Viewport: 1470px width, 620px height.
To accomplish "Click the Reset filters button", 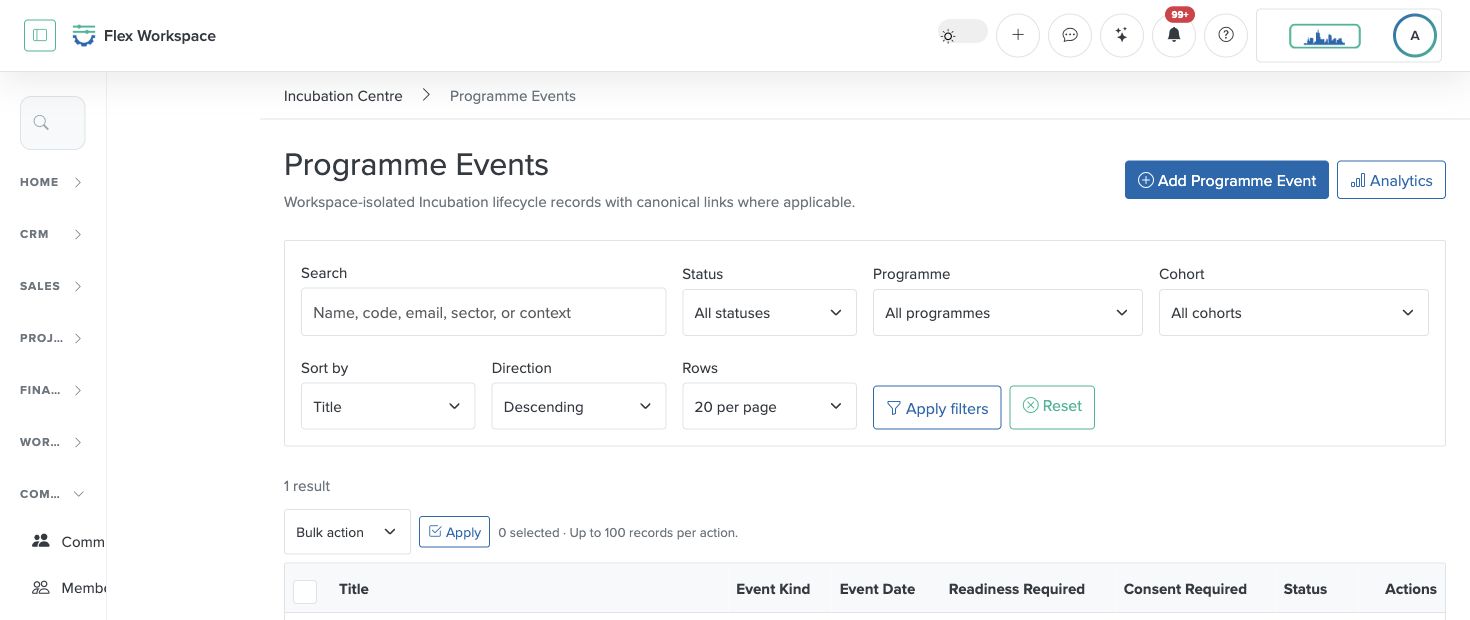I will [1052, 407].
